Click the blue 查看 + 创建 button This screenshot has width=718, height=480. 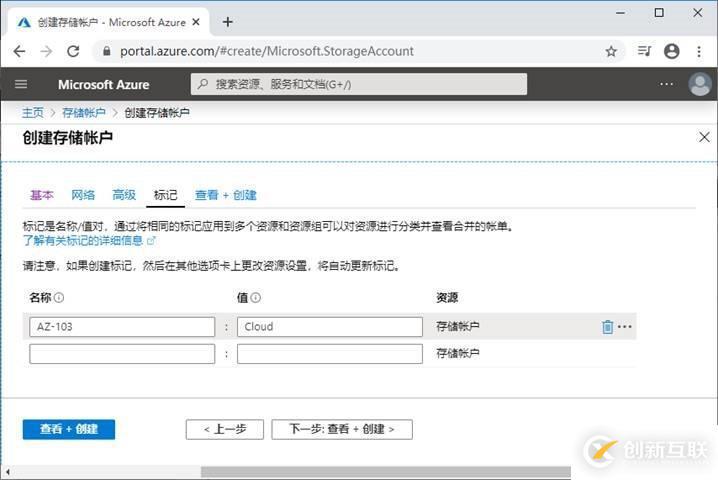pos(69,429)
